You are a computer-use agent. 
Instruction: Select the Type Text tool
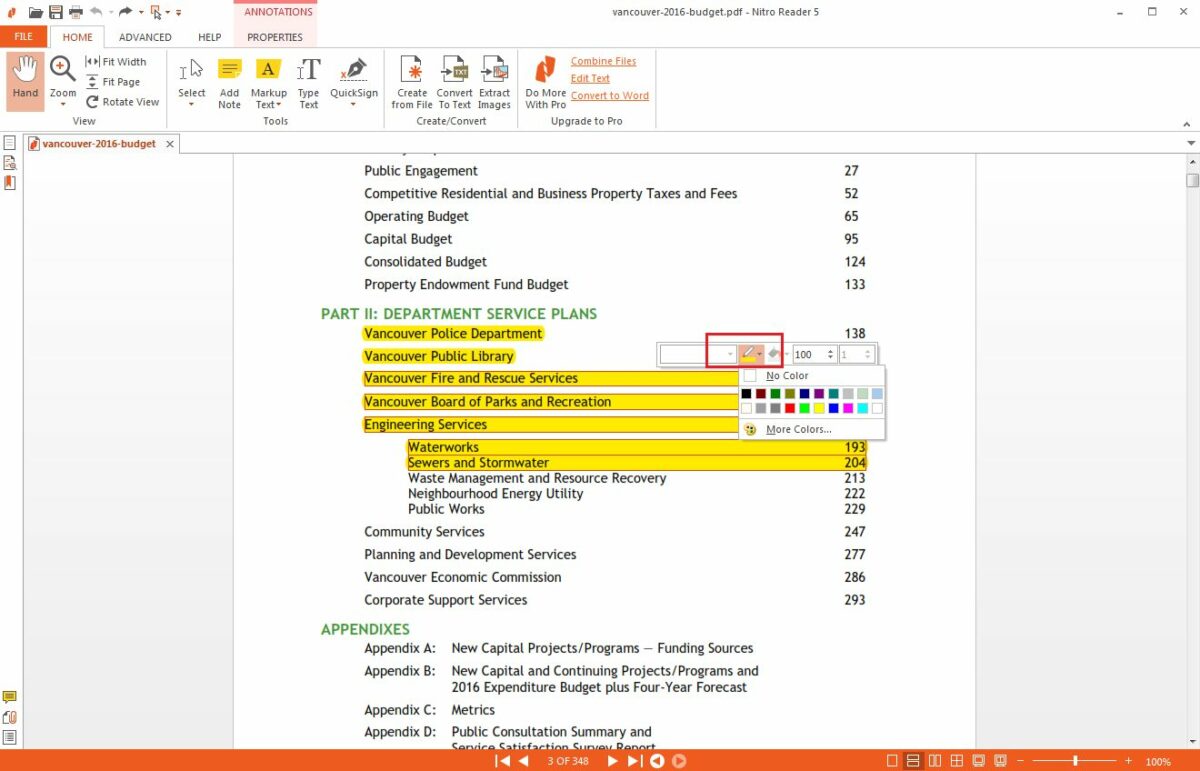pos(308,80)
